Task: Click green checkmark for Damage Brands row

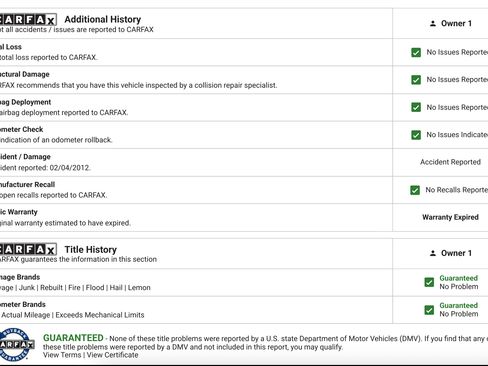Action: [x=429, y=282]
